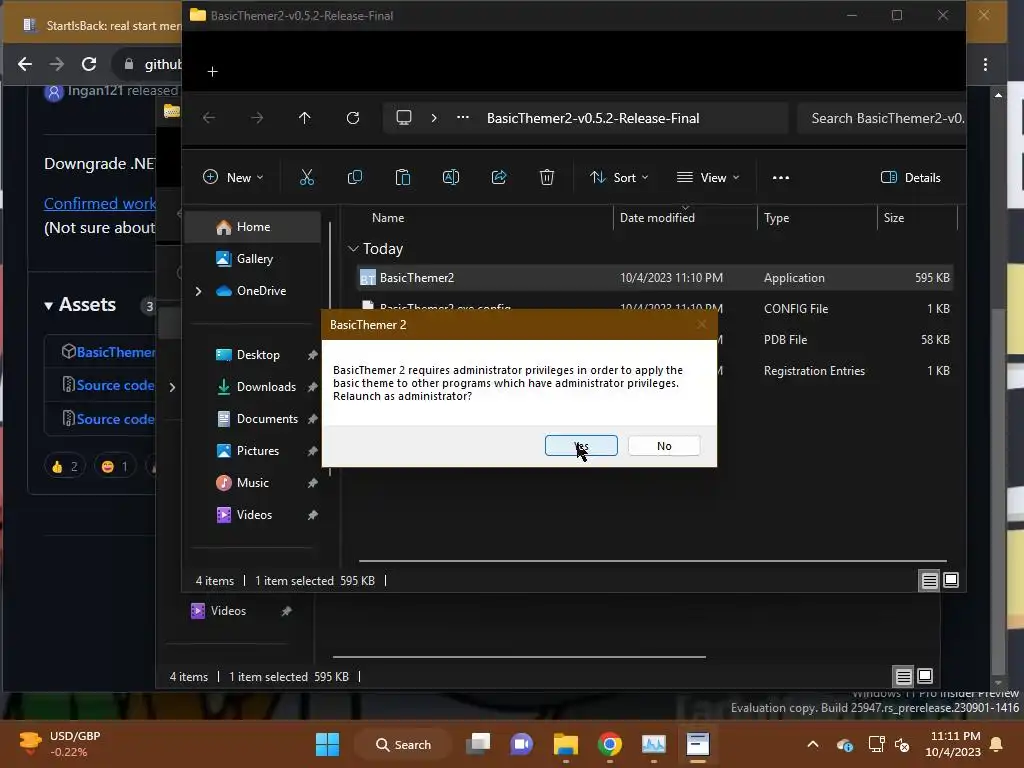
Task: Open the Sort dropdown
Action: pyautogui.click(x=618, y=177)
